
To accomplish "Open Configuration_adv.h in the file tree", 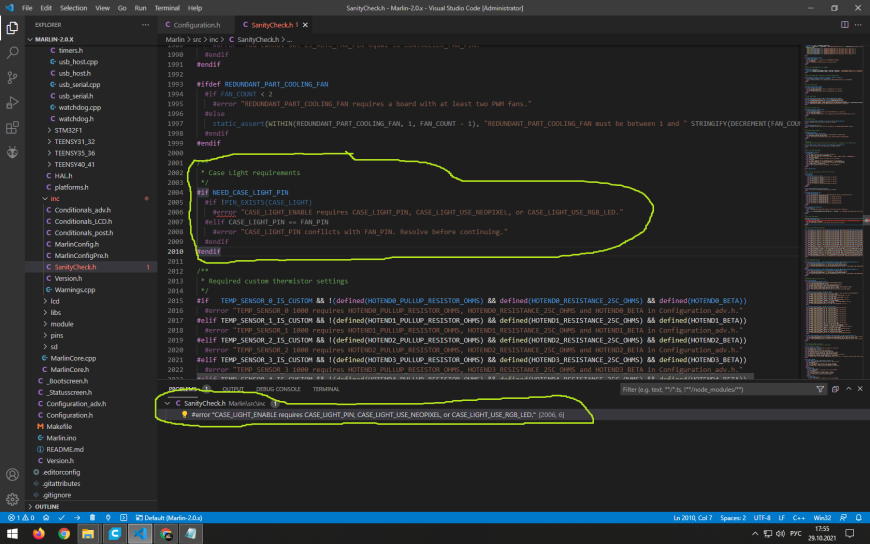I will coord(76,404).
